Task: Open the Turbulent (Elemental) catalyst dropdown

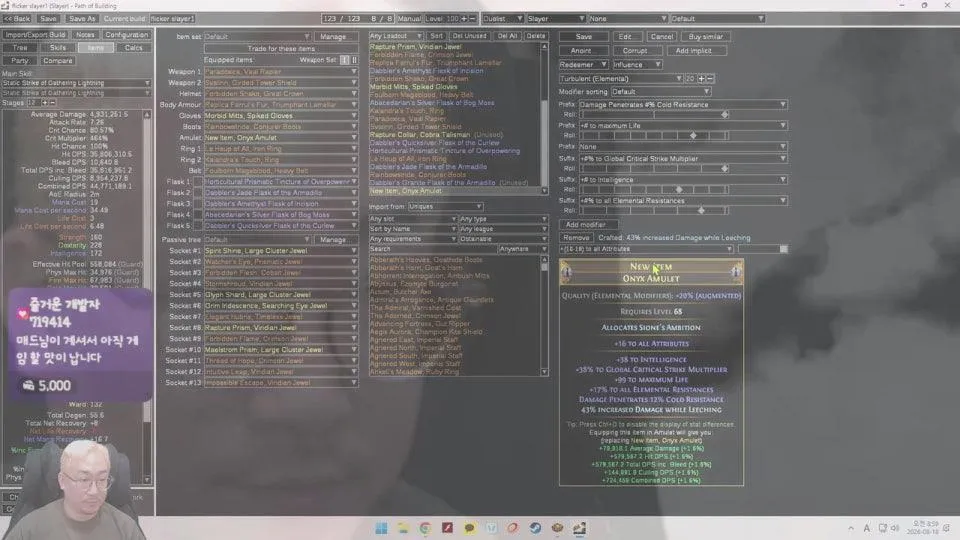Action: point(621,79)
